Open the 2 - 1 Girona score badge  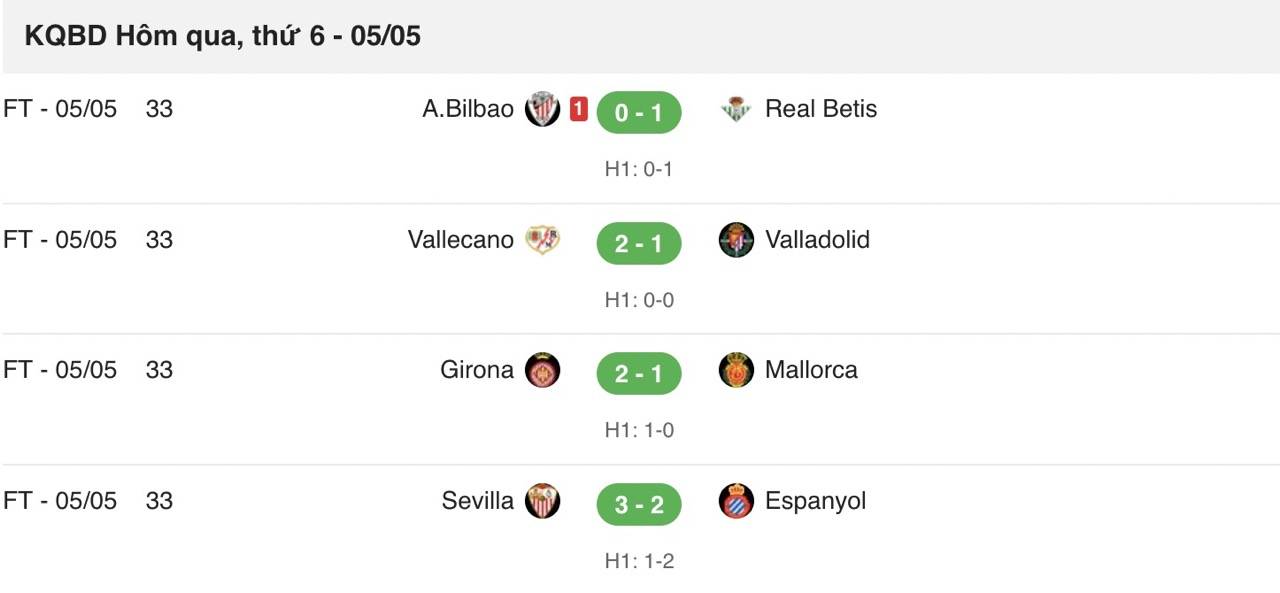click(638, 374)
